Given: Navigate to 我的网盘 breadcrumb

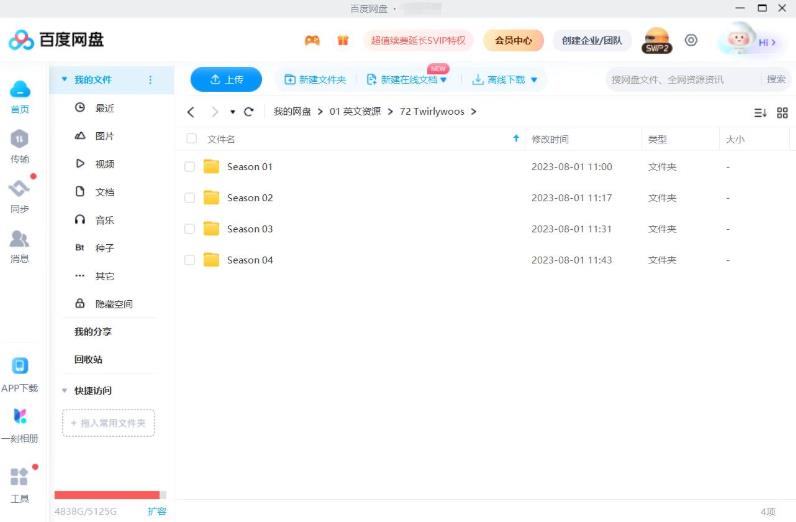Looking at the screenshot, I should (x=292, y=112).
